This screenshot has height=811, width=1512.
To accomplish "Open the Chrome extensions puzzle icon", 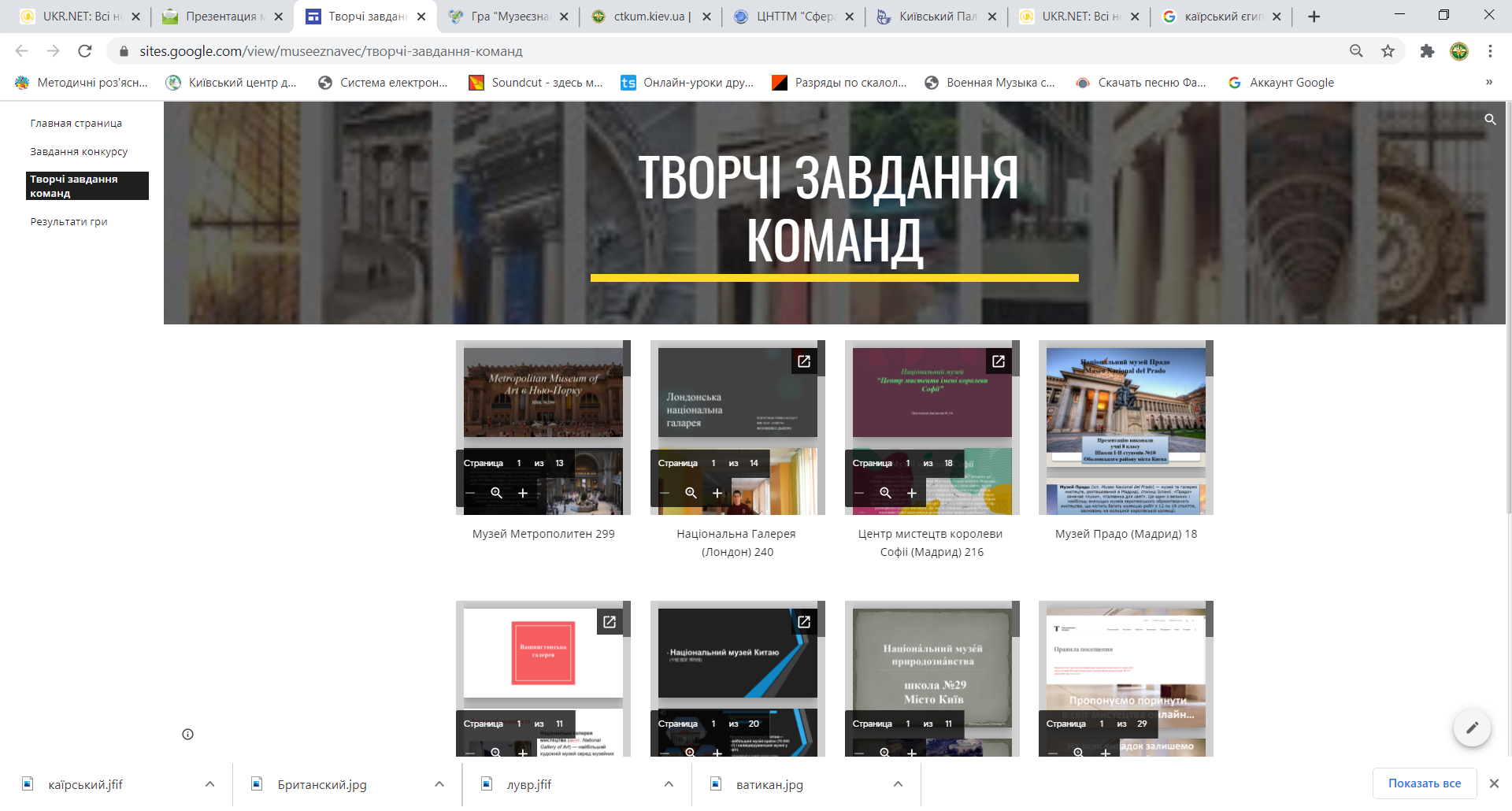I will pyautogui.click(x=1427, y=51).
